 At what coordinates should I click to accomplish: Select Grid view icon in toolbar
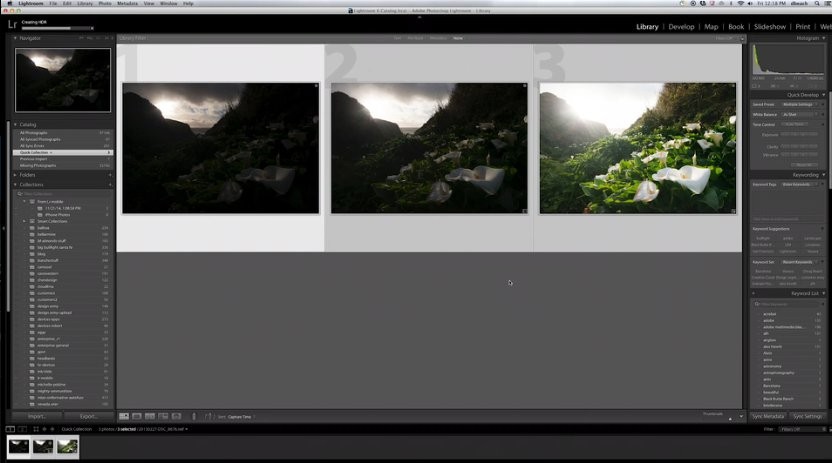tap(124, 416)
